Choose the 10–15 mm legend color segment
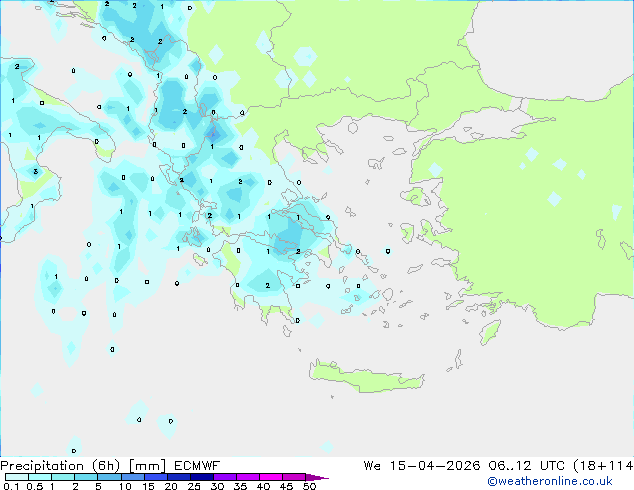Viewport: 634px width, 490px height. point(132,477)
